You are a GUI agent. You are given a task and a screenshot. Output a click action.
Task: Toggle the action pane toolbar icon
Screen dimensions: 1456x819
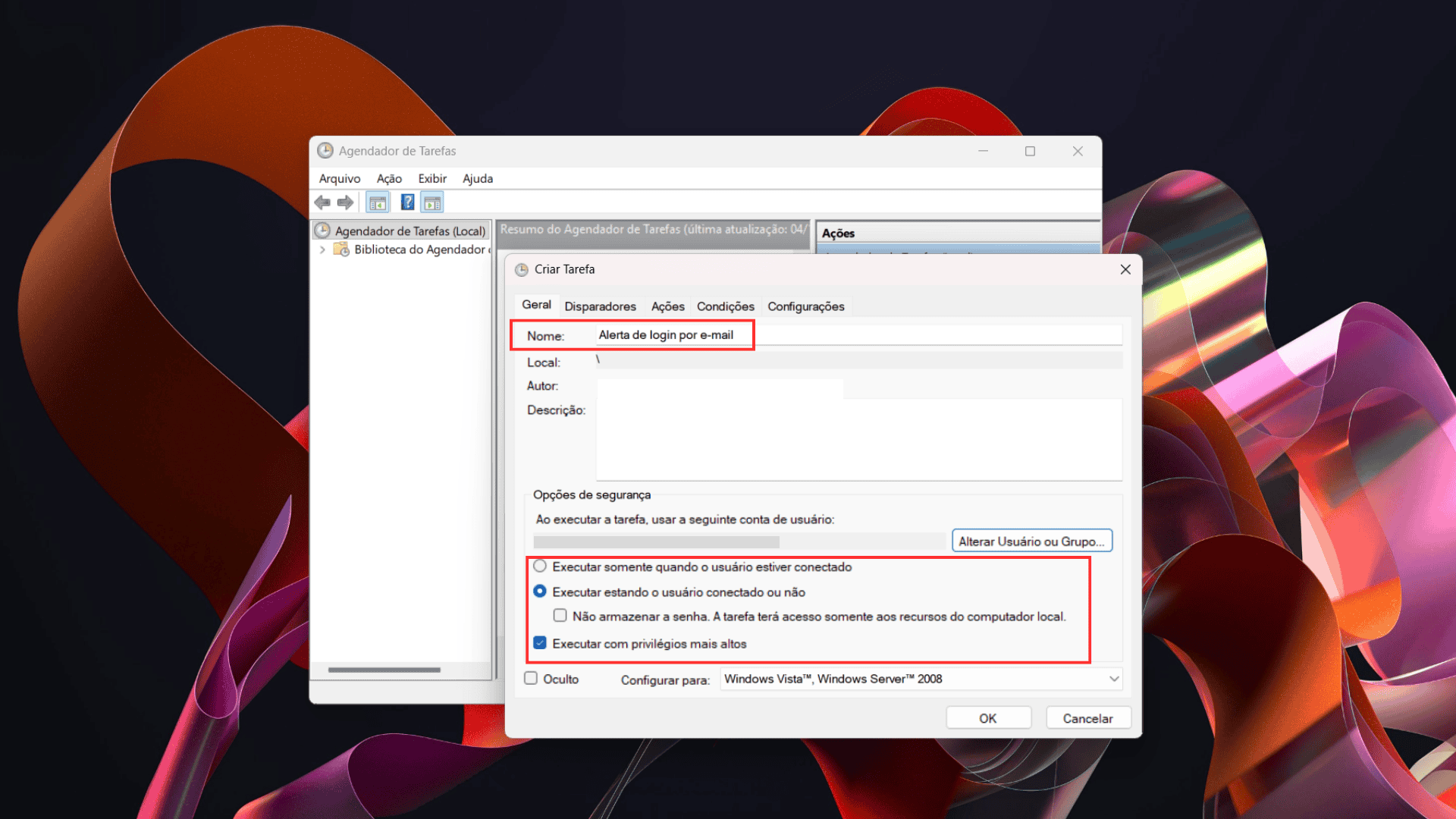click(x=432, y=202)
